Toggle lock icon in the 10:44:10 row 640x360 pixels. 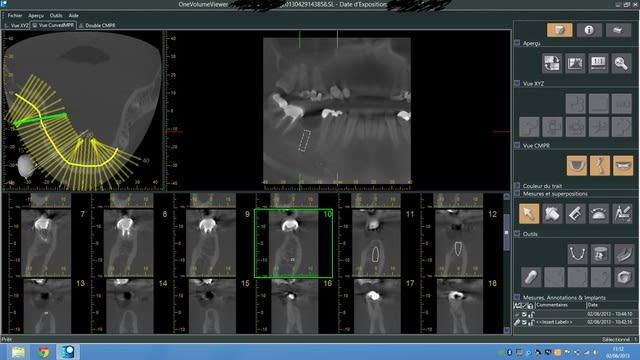click(531, 314)
